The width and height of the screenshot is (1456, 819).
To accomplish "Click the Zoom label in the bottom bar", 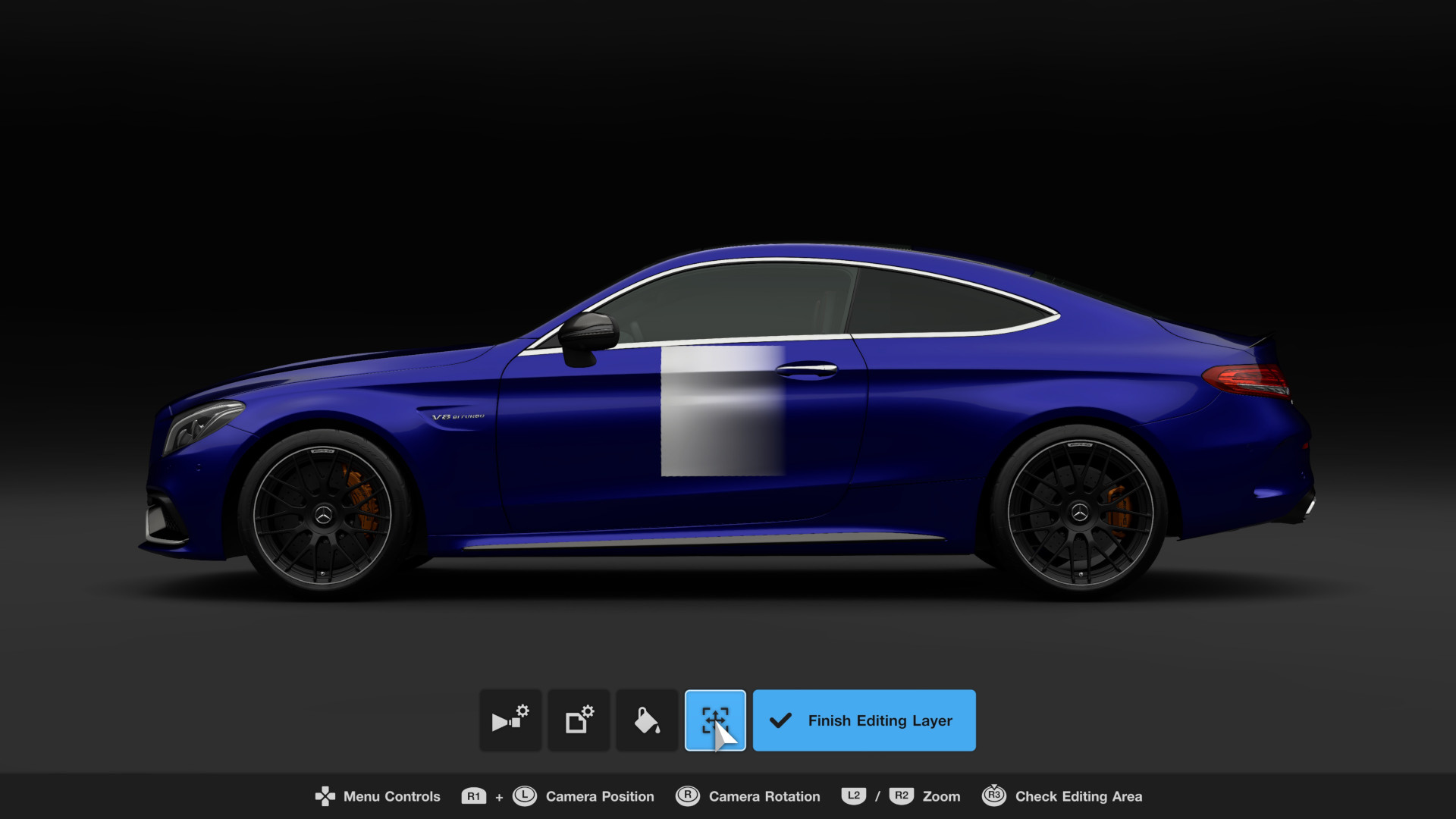I will click(x=943, y=796).
